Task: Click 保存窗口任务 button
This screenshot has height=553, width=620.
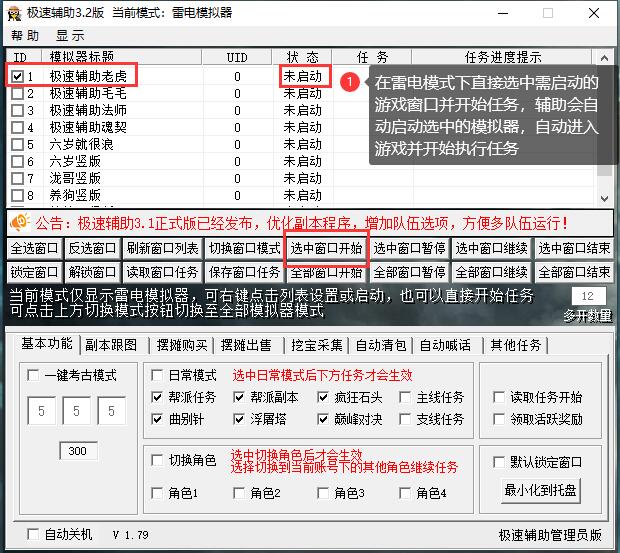Action: (x=244, y=272)
